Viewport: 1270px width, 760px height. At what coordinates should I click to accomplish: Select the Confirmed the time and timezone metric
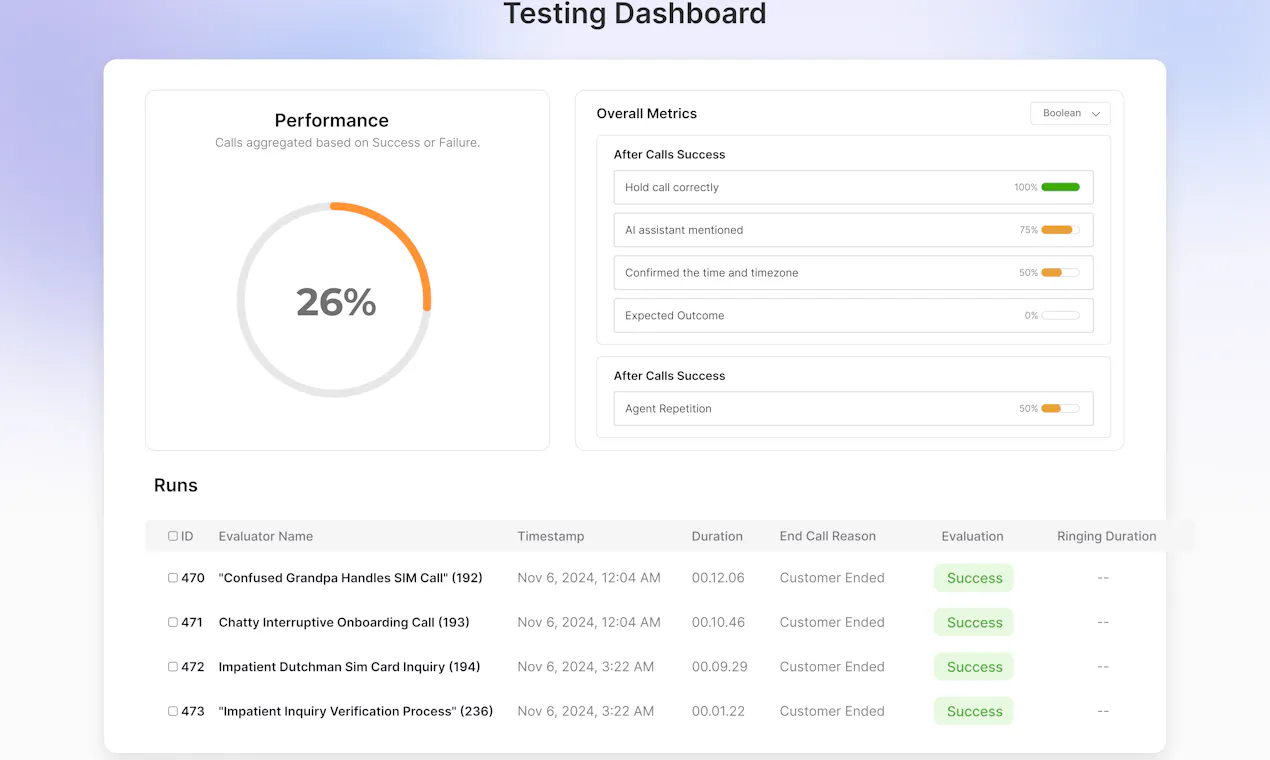(x=853, y=273)
